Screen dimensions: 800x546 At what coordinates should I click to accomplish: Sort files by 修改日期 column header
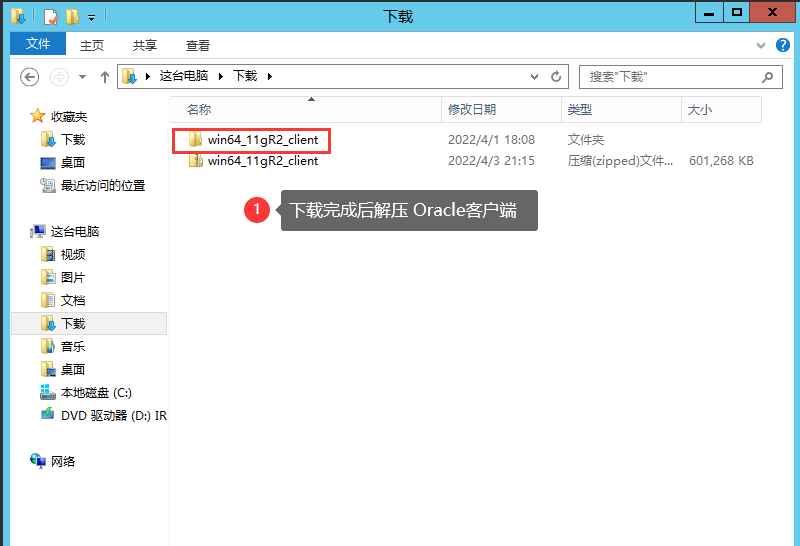501,109
